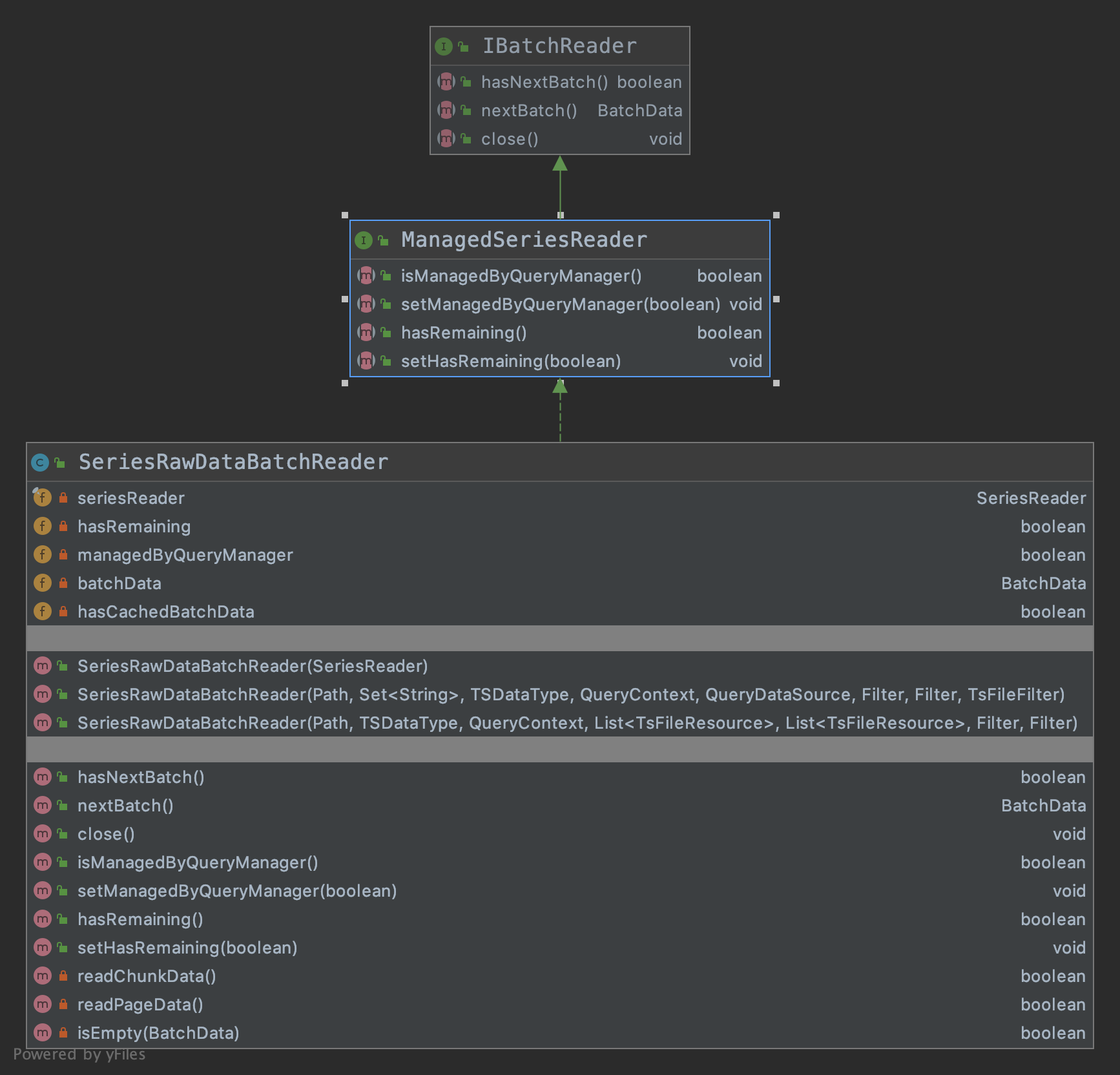Click nextBatch() in SeriesRawDataBatchReader node
Screen dimensions: 1120x1075
(x=125, y=806)
